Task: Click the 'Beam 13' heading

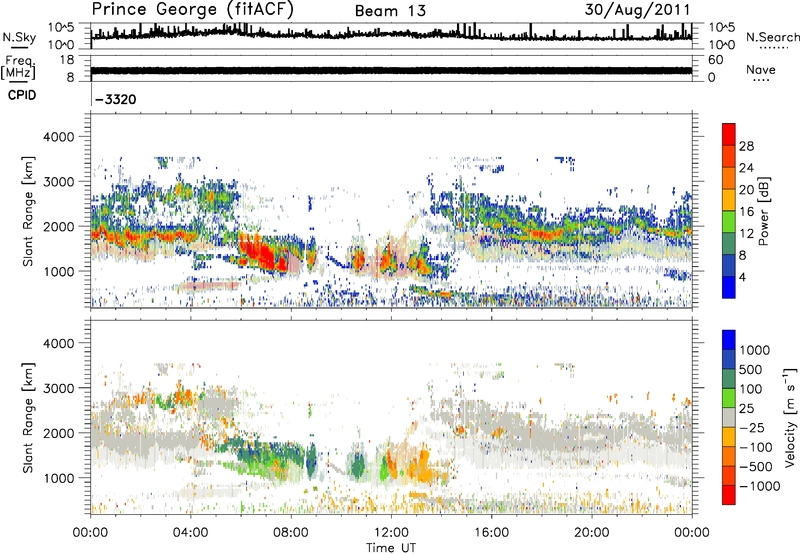Action: pos(390,11)
